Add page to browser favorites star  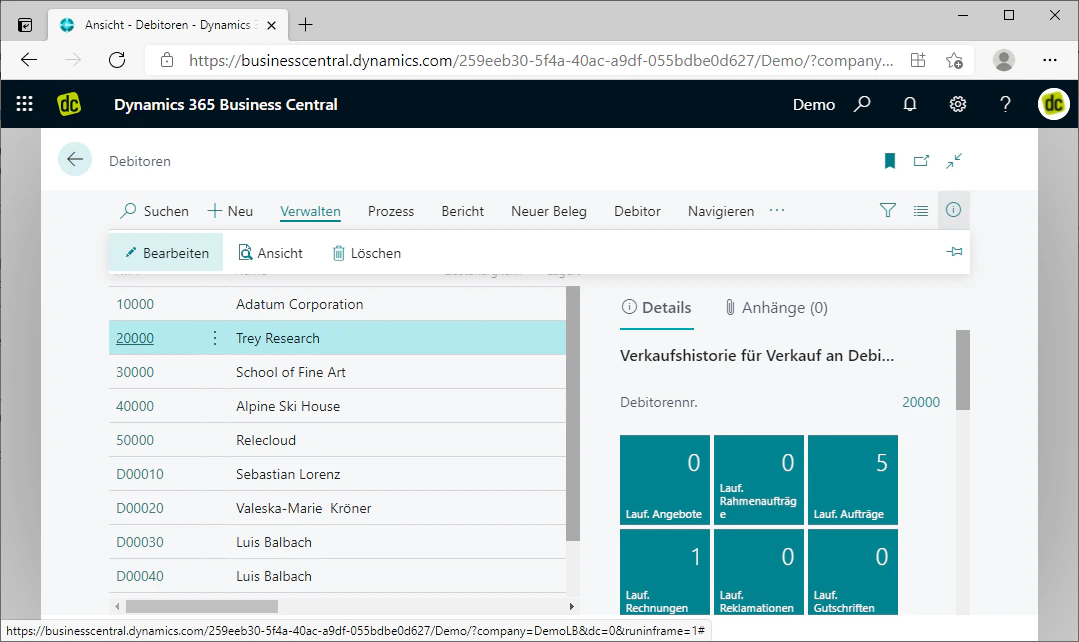tap(954, 61)
